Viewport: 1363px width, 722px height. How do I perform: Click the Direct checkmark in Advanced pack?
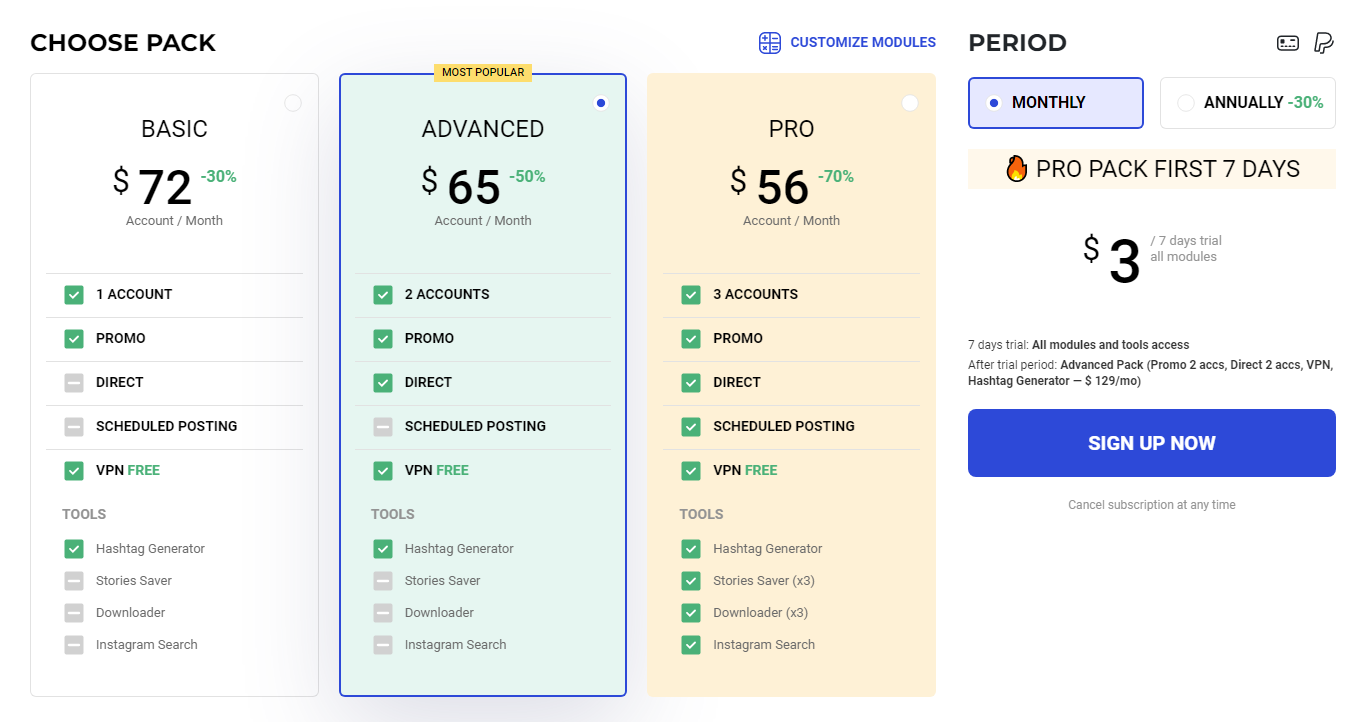383,382
